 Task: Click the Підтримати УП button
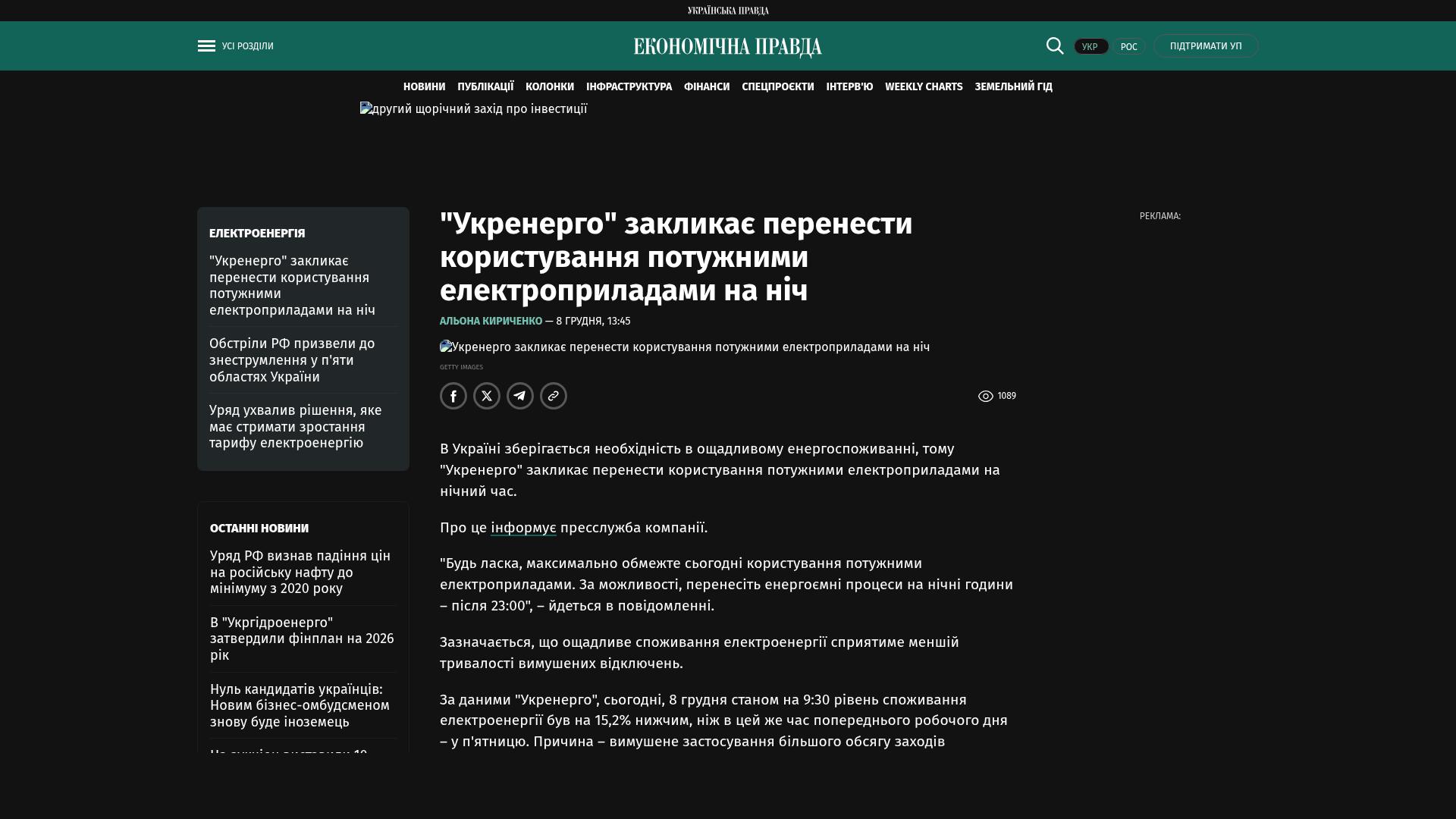tap(1206, 46)
